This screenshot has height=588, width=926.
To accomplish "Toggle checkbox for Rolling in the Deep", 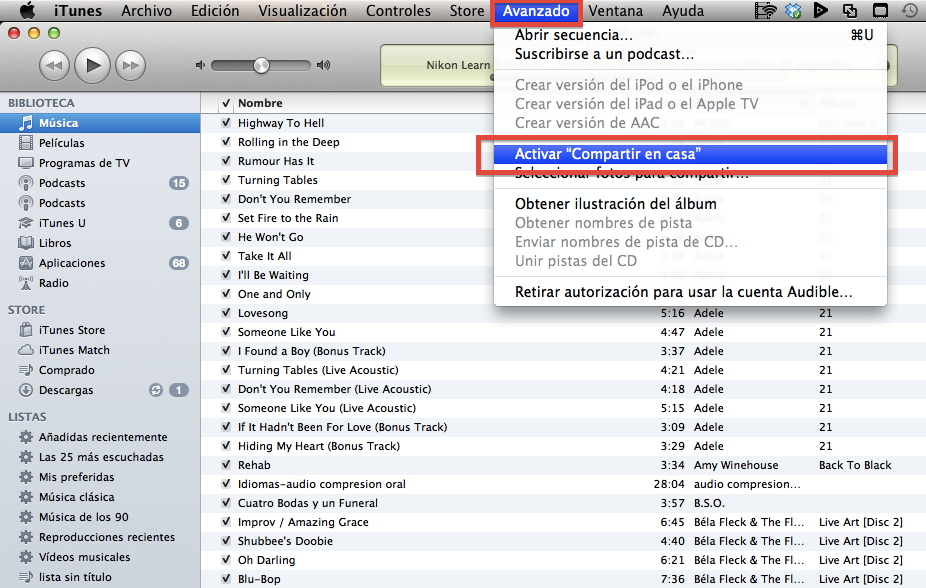I will coord(226,142).
